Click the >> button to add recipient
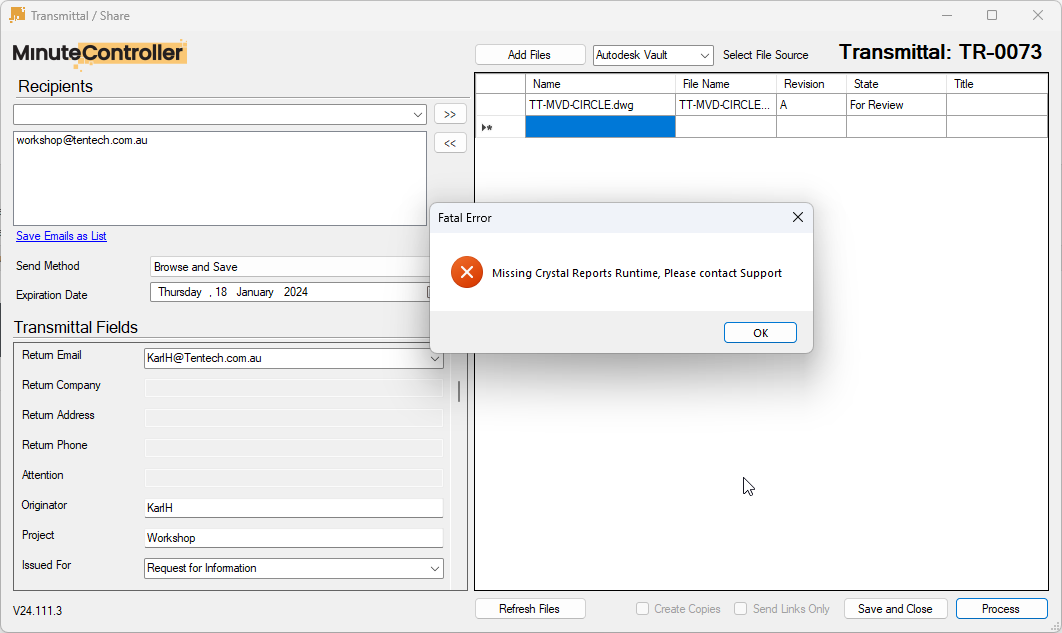Screen dimensions: 1062x633 click(450, 114)
